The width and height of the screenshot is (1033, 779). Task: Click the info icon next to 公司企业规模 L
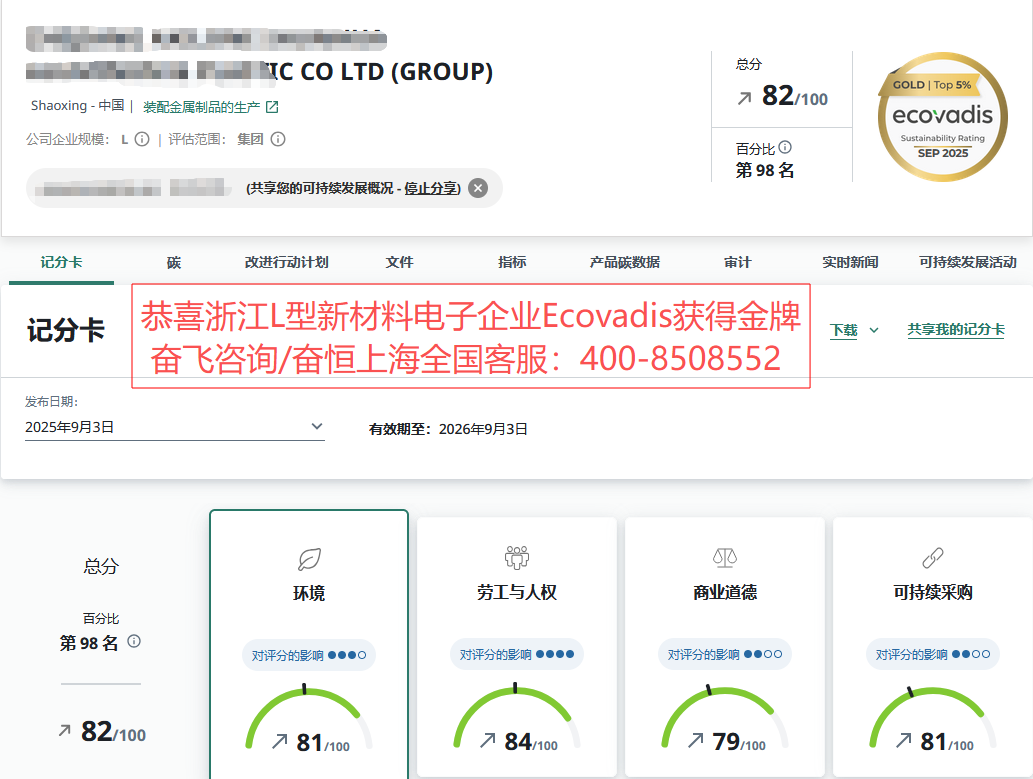pyautogui.click(x=142, y=139)
